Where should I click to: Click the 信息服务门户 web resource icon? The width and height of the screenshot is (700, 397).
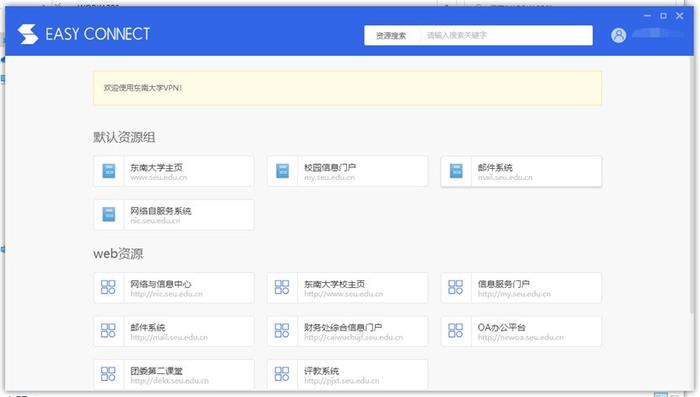[455, 287]
